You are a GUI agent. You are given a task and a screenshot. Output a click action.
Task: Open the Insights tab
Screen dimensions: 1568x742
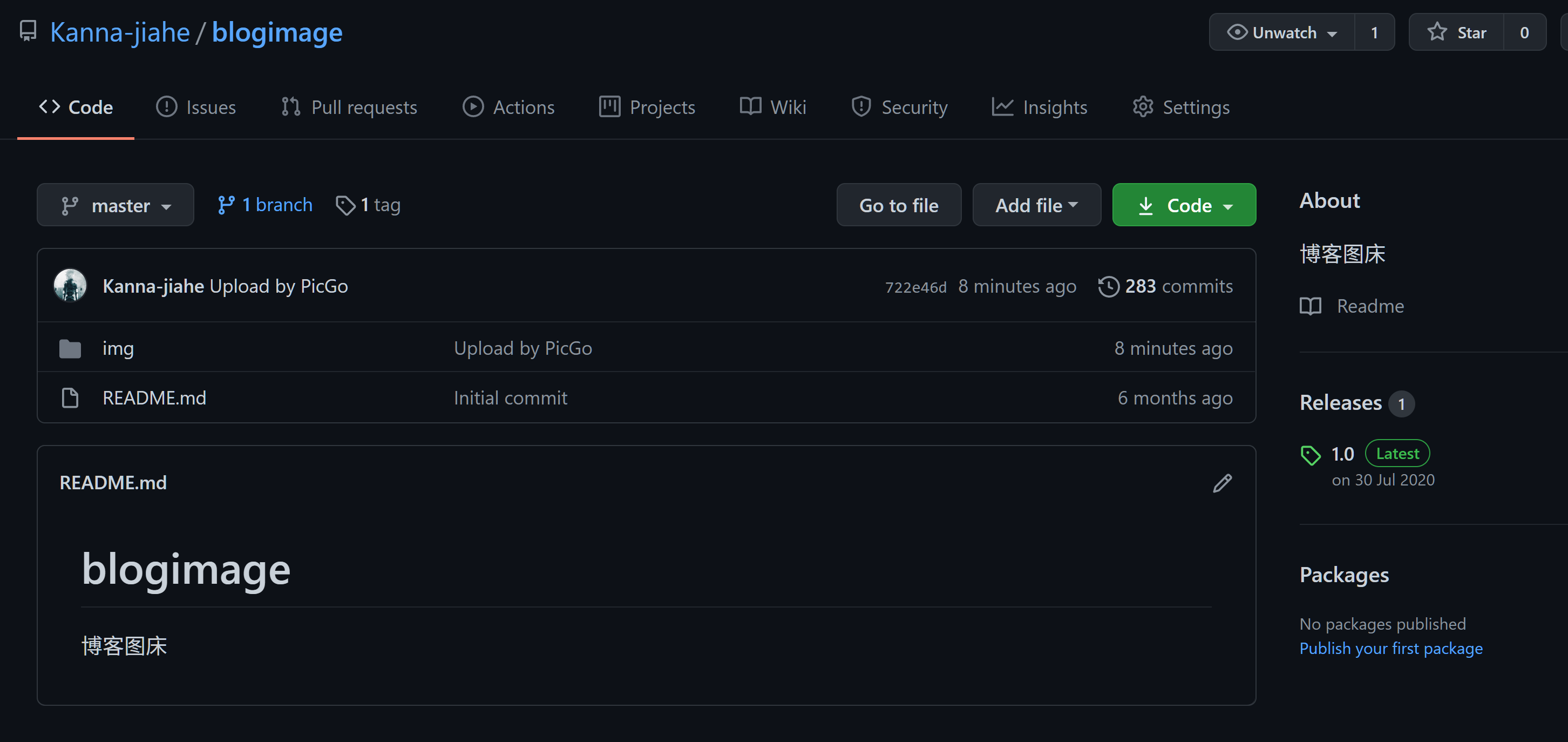(1039, 107)
